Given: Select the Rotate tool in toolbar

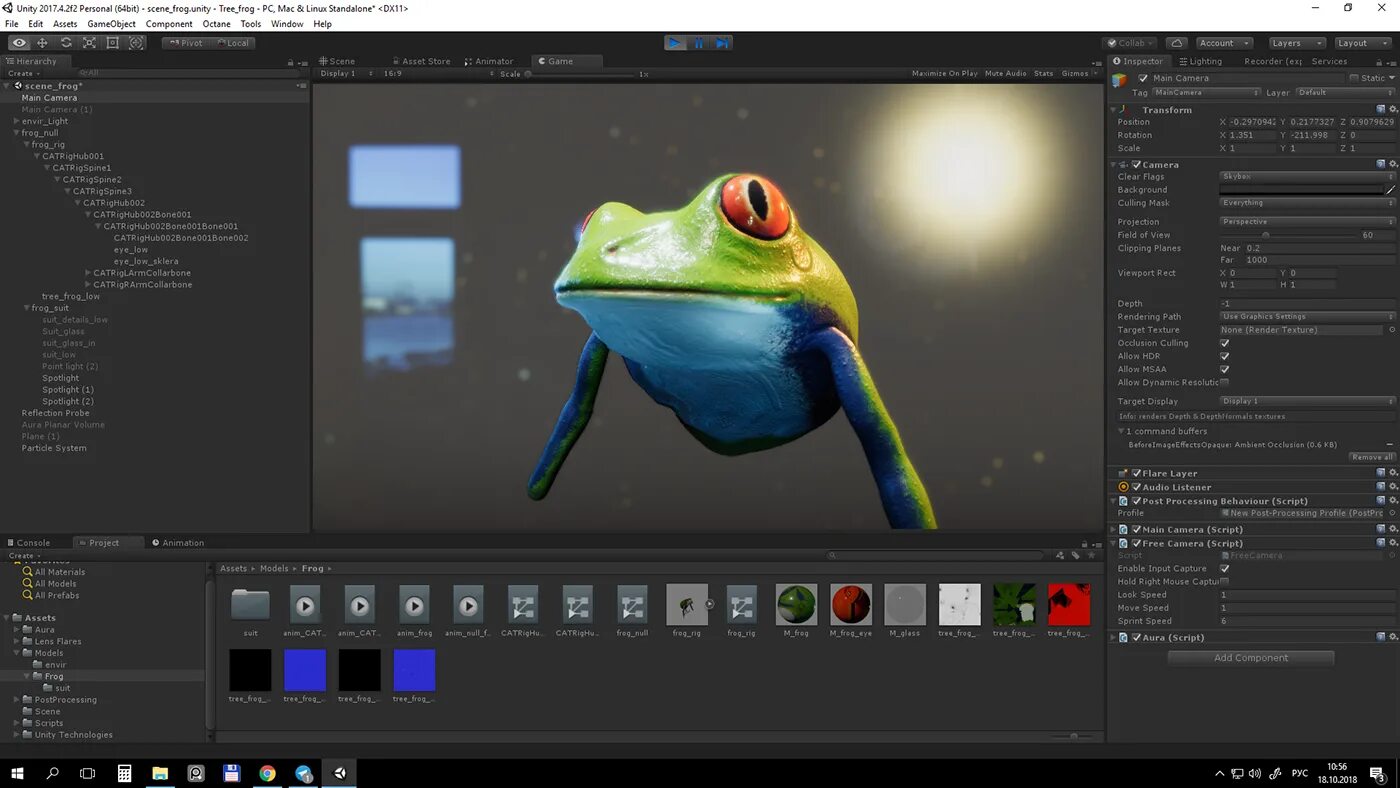Looking at the screenshot, I should tap(66, 43).
